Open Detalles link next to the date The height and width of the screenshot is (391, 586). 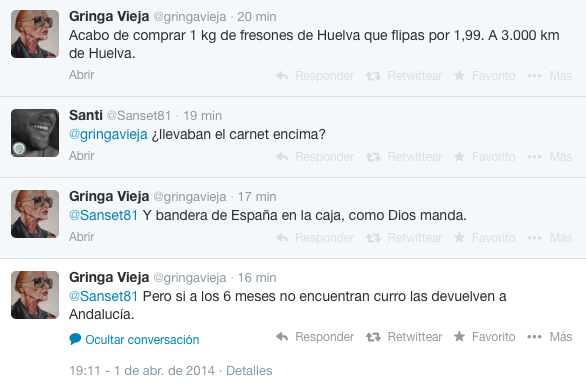[249, 371]
